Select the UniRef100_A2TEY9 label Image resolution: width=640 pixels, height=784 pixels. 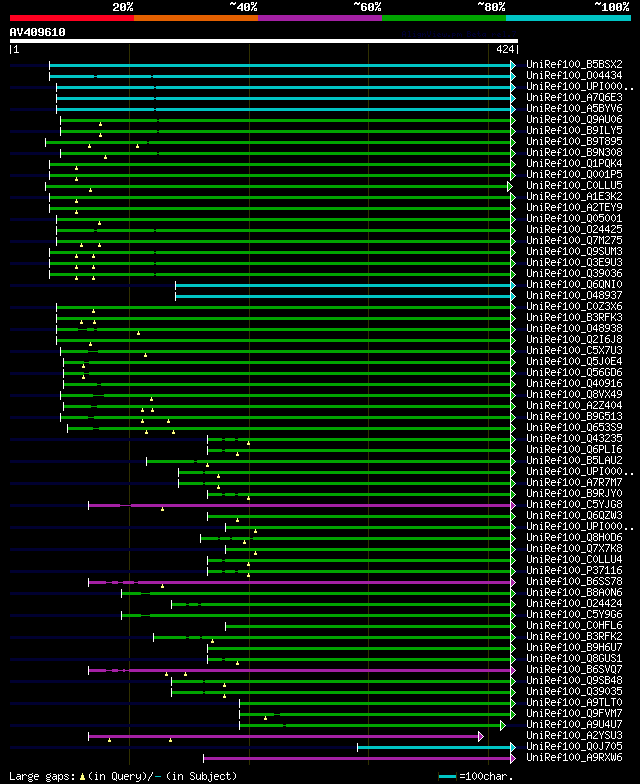[574, 208]
